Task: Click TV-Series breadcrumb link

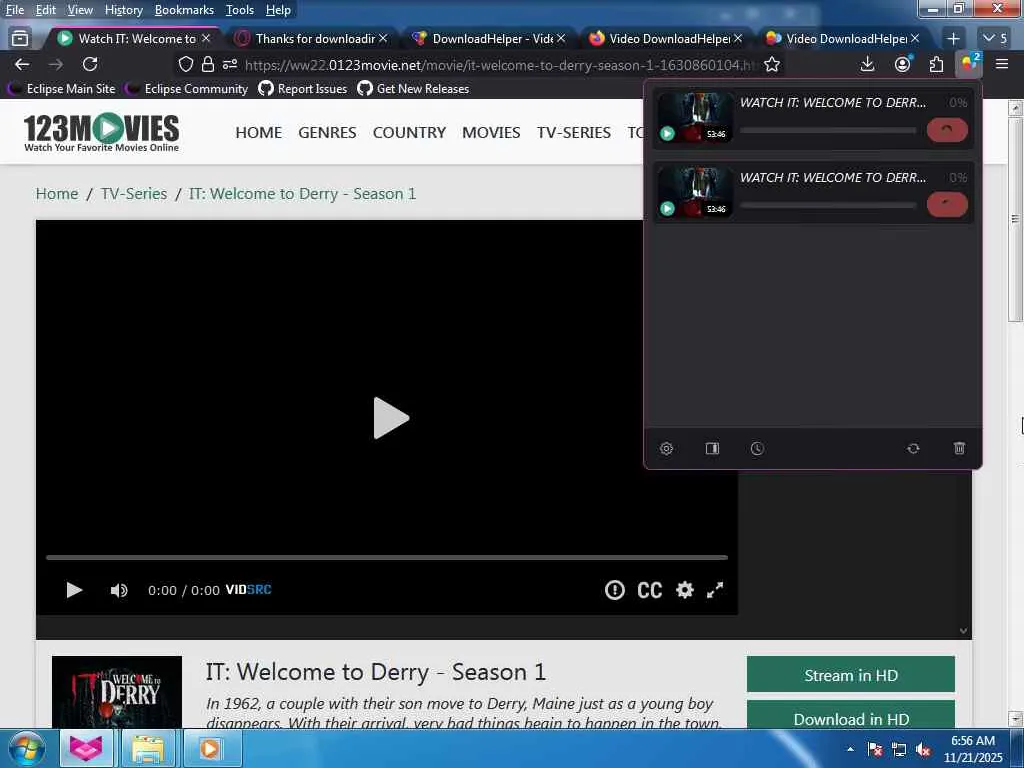Action: coord(134,194)
